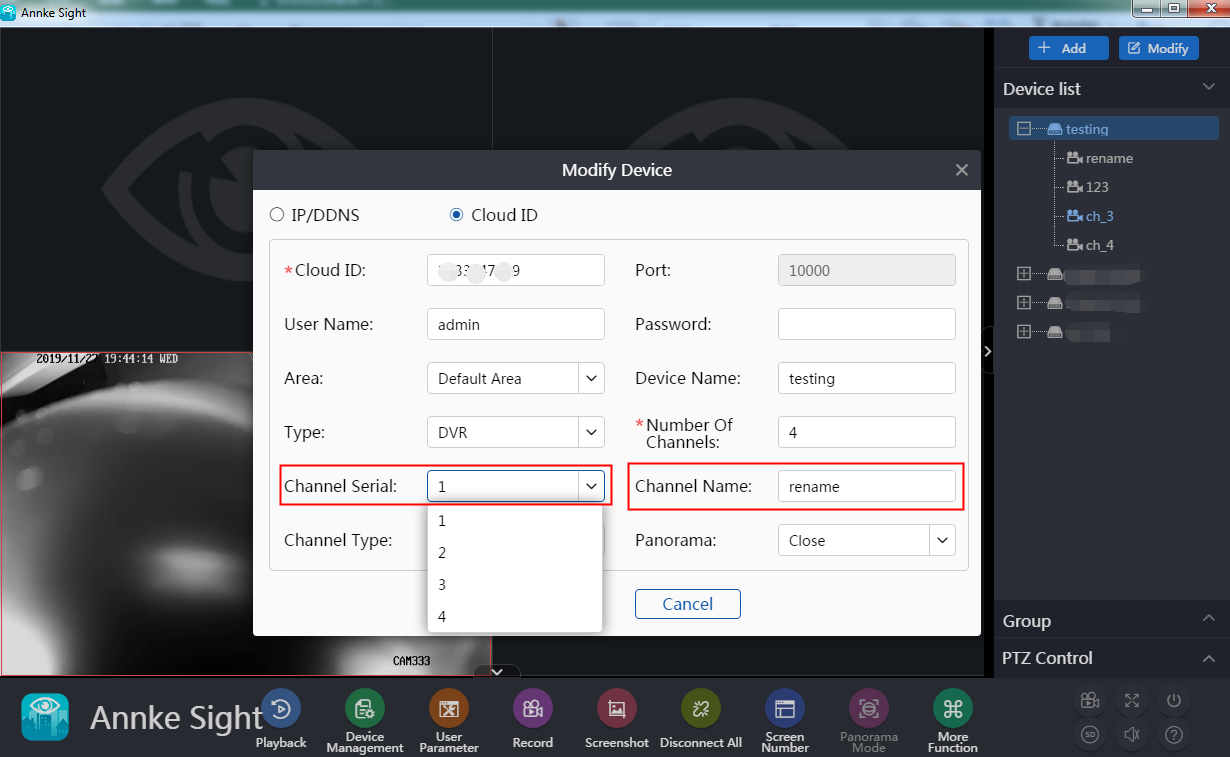Open the Playback function
The image size is (1230, 757).
tap(281, 709)
